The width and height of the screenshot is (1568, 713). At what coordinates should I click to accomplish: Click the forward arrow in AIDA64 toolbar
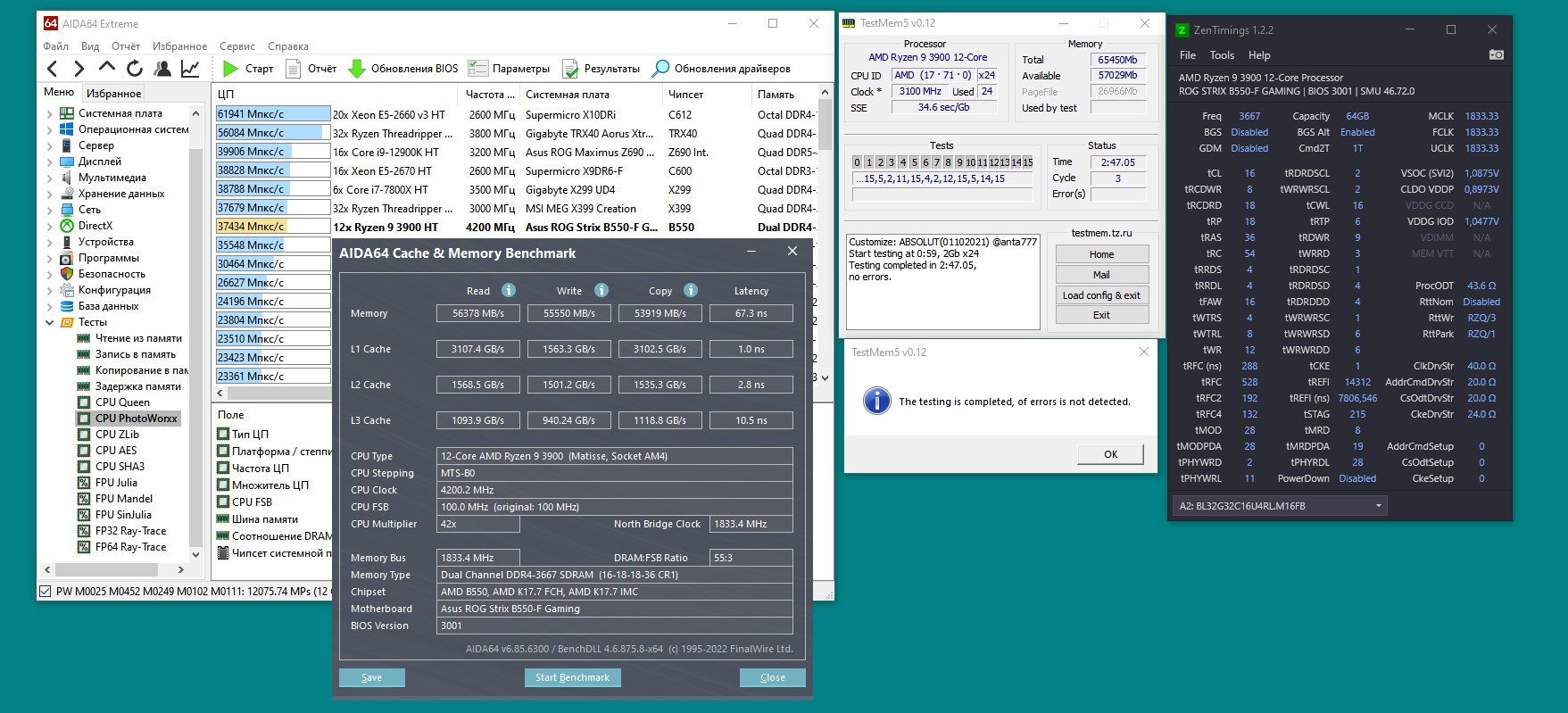pyautogui.click(x=79, y=69)
